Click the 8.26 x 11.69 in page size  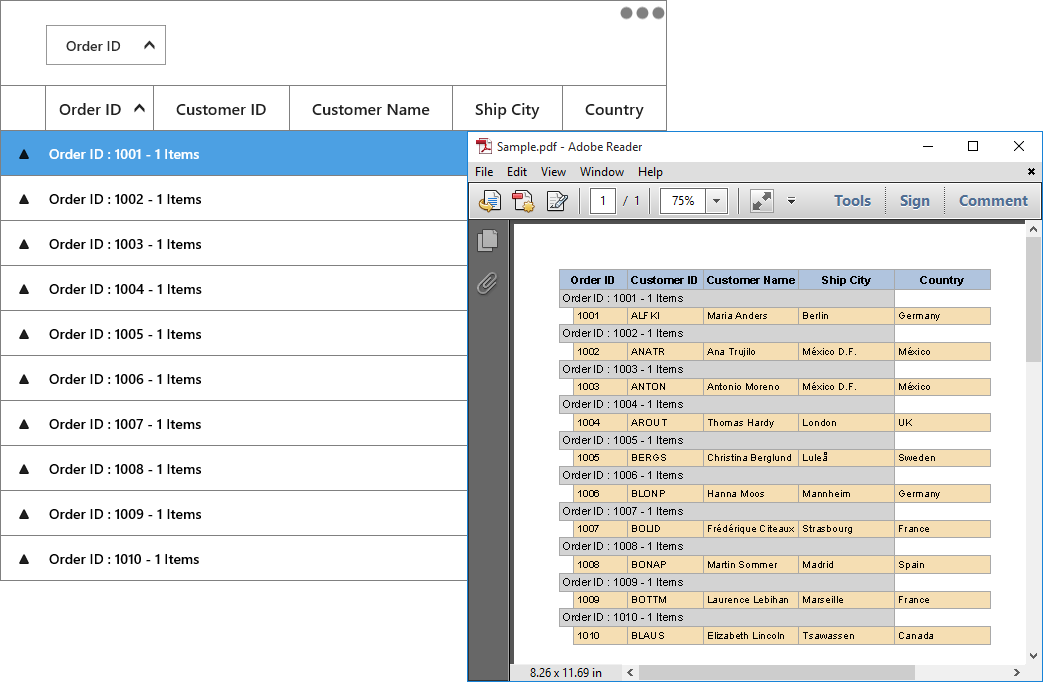click(x=565, y=673)
